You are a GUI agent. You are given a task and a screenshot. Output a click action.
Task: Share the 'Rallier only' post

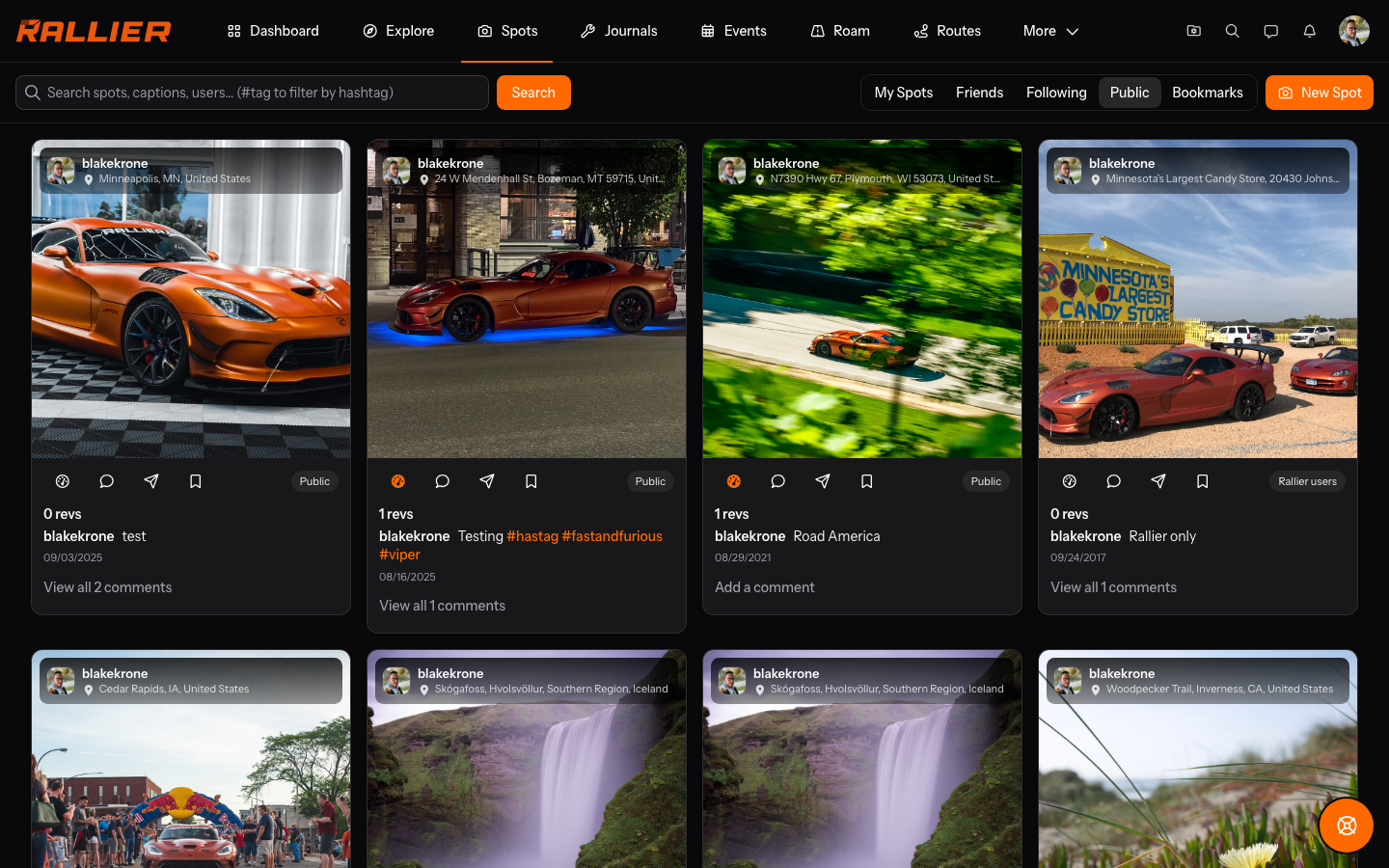pyautogui.click(x=1158, y=481)
